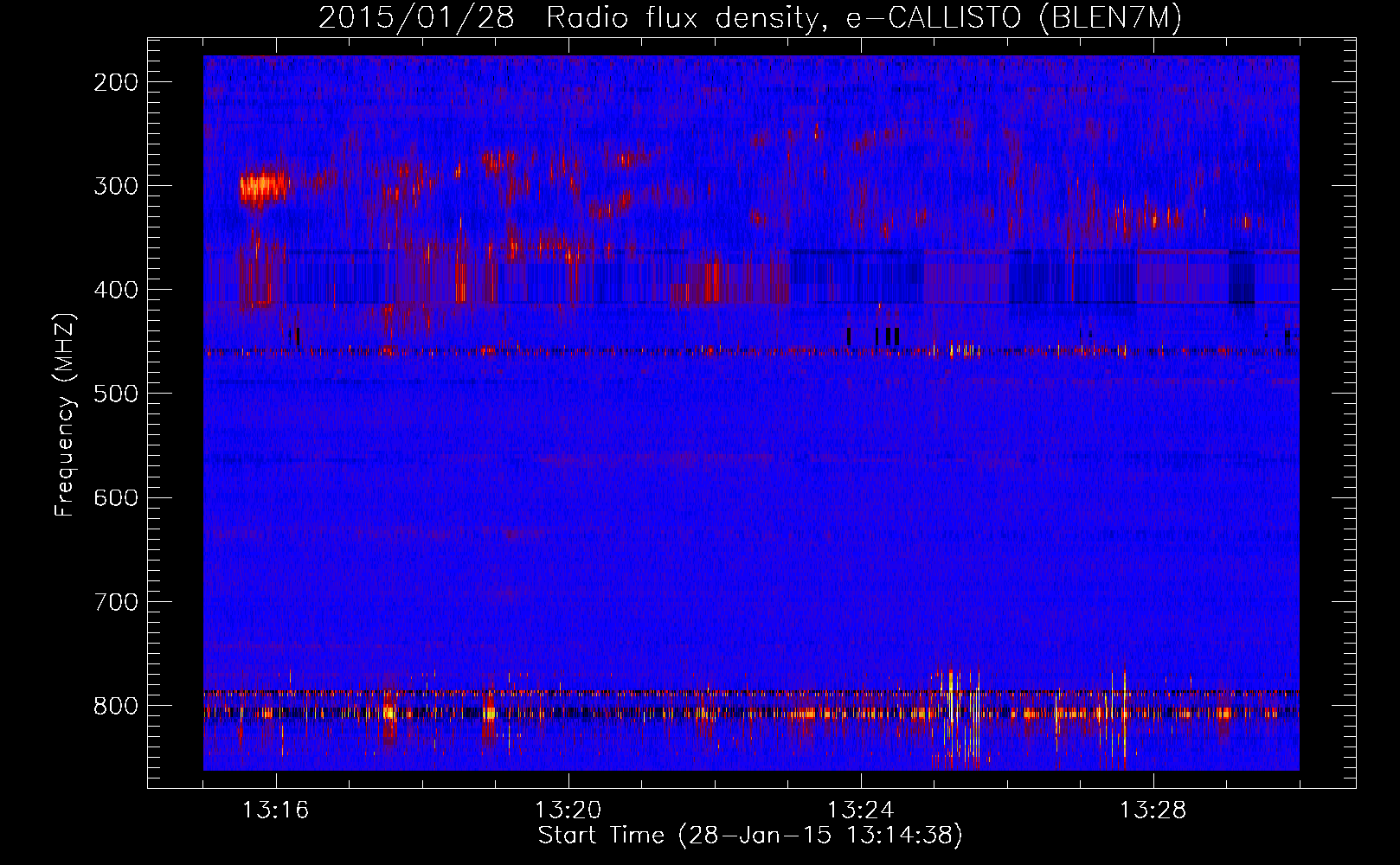This screenshot has height=865, width=1400.
Task: Click the 13:20 time tick label
Action: (x=568, y=811)
